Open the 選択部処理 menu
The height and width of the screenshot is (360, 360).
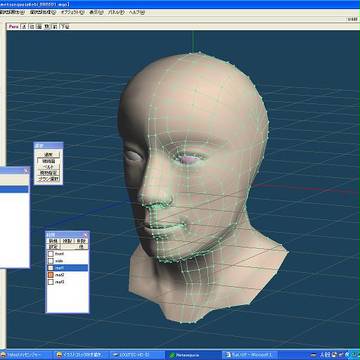pyautogui.click(x=42, y=12)
